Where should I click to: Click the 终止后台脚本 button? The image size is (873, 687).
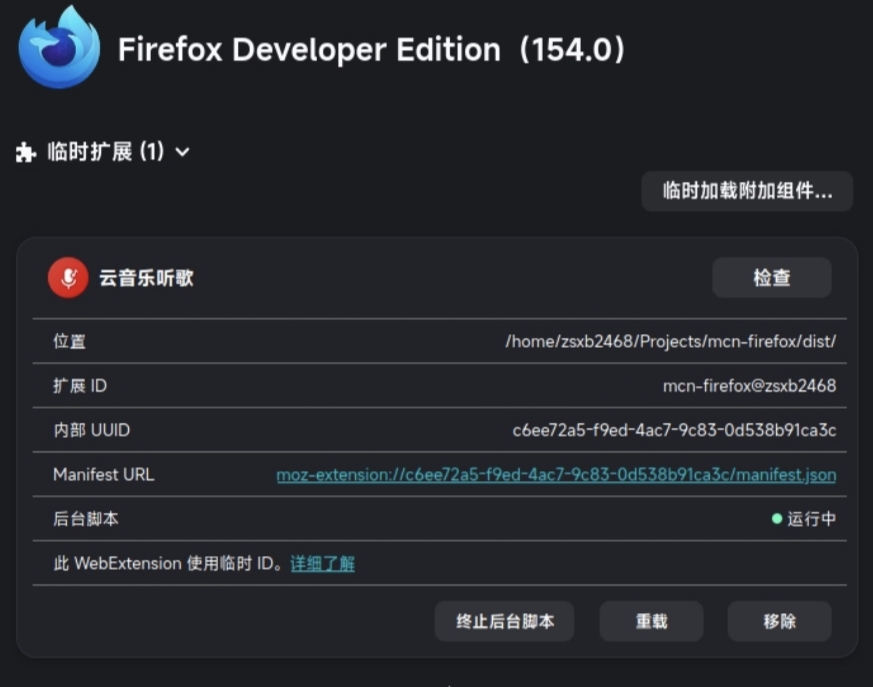[x=504, y=621]
